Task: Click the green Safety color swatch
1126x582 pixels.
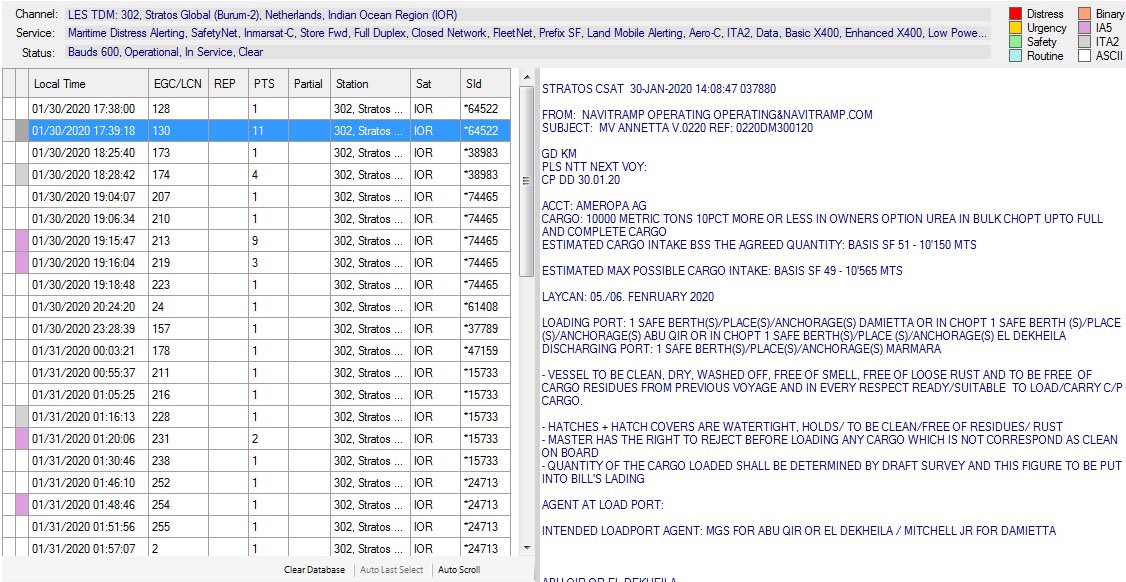Action: [x=1015, y=42]
